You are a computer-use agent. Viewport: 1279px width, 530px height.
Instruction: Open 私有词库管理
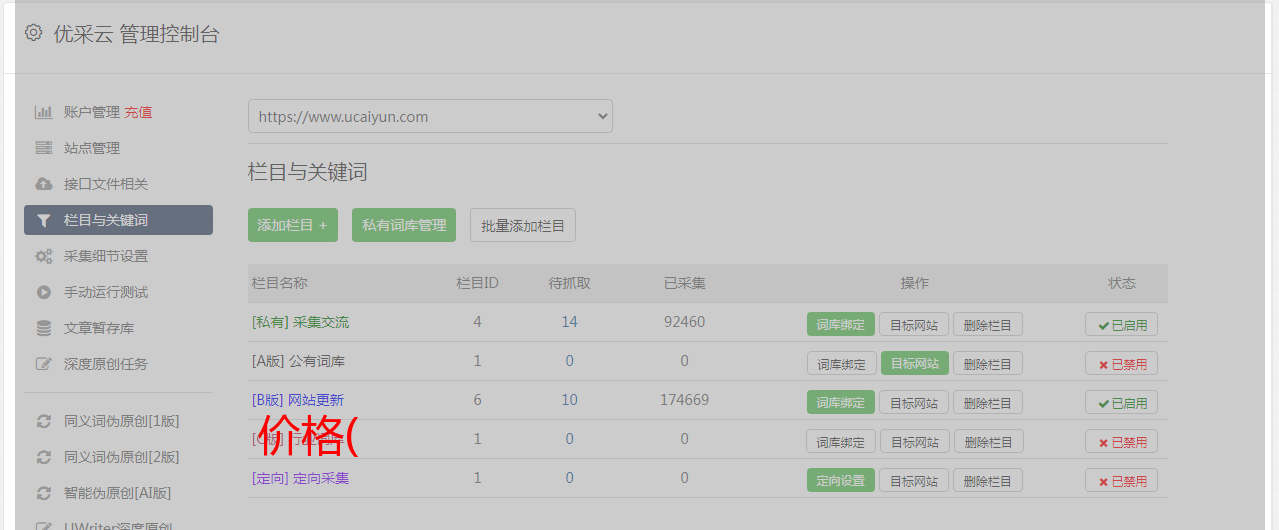coord(404,225)
